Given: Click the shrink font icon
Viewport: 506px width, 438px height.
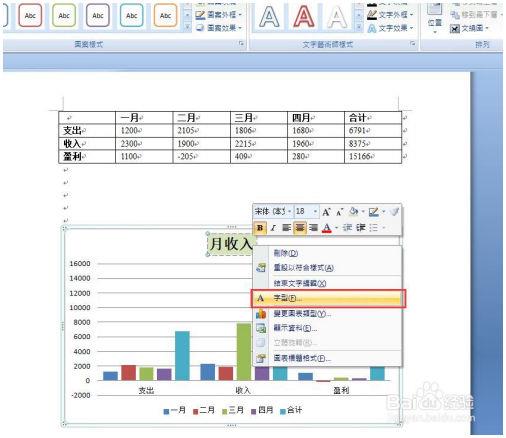Looking at the screenshot, I should tap(339, 212).
